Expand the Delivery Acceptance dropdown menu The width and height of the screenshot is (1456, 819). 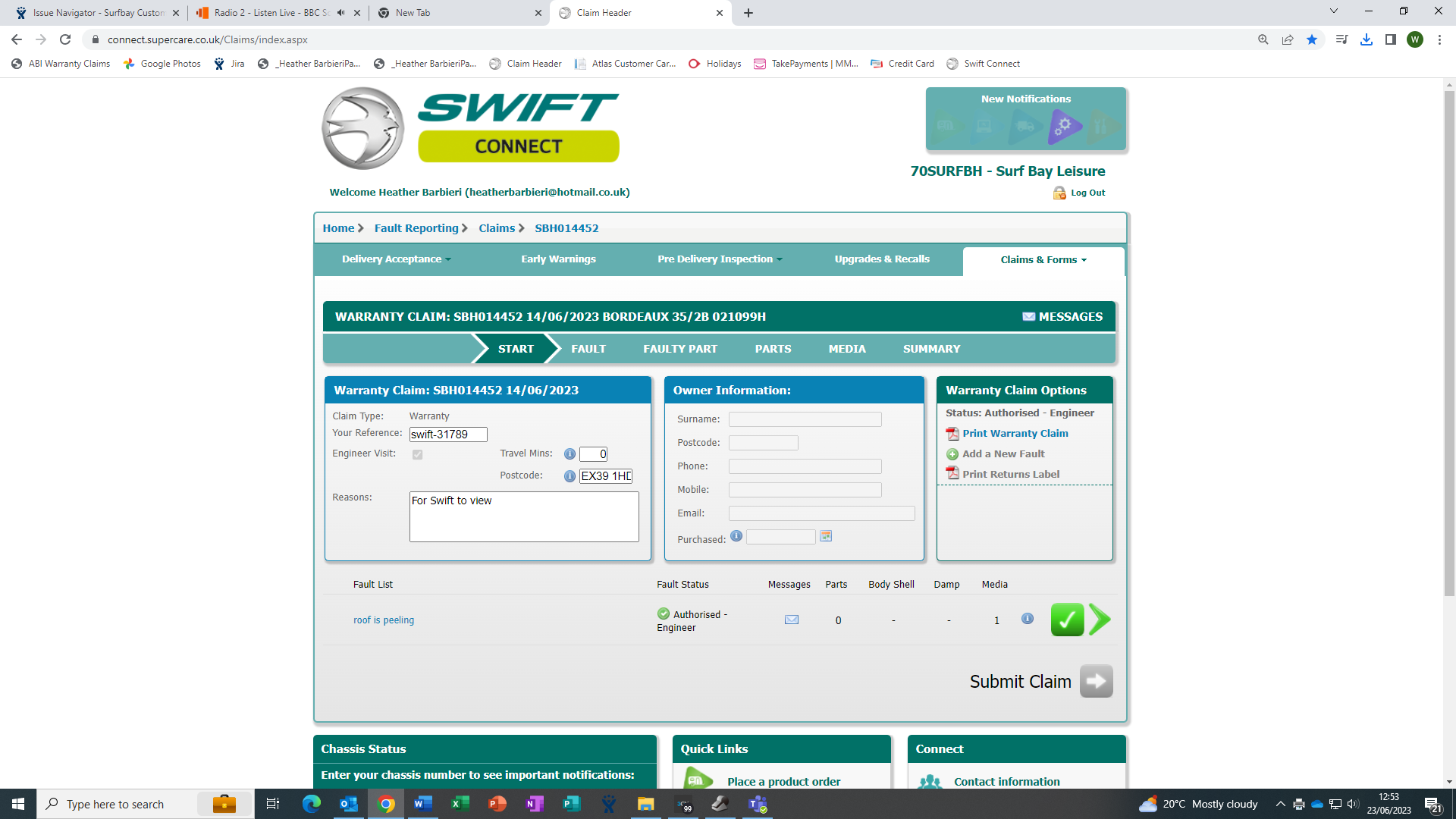pyautogui.click(x=396, y=259)
